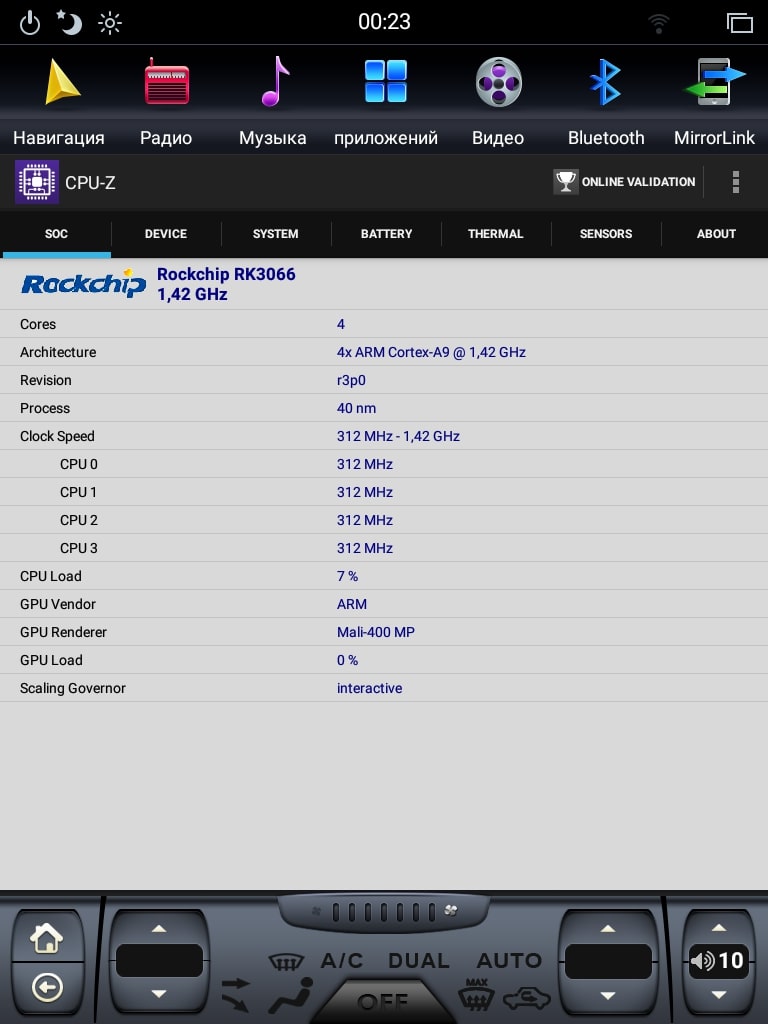Tap the 00:23 clock
The width and height of the screenshot is (768, 1024).
pos(384,22)
